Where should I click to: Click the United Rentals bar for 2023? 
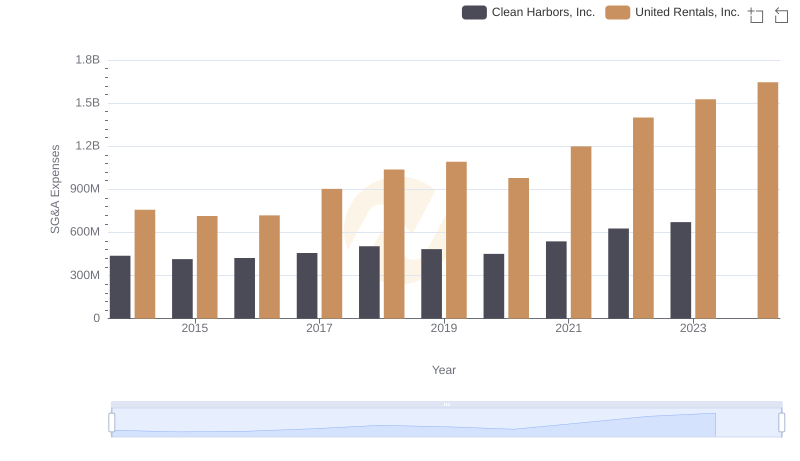coord(705,209)
